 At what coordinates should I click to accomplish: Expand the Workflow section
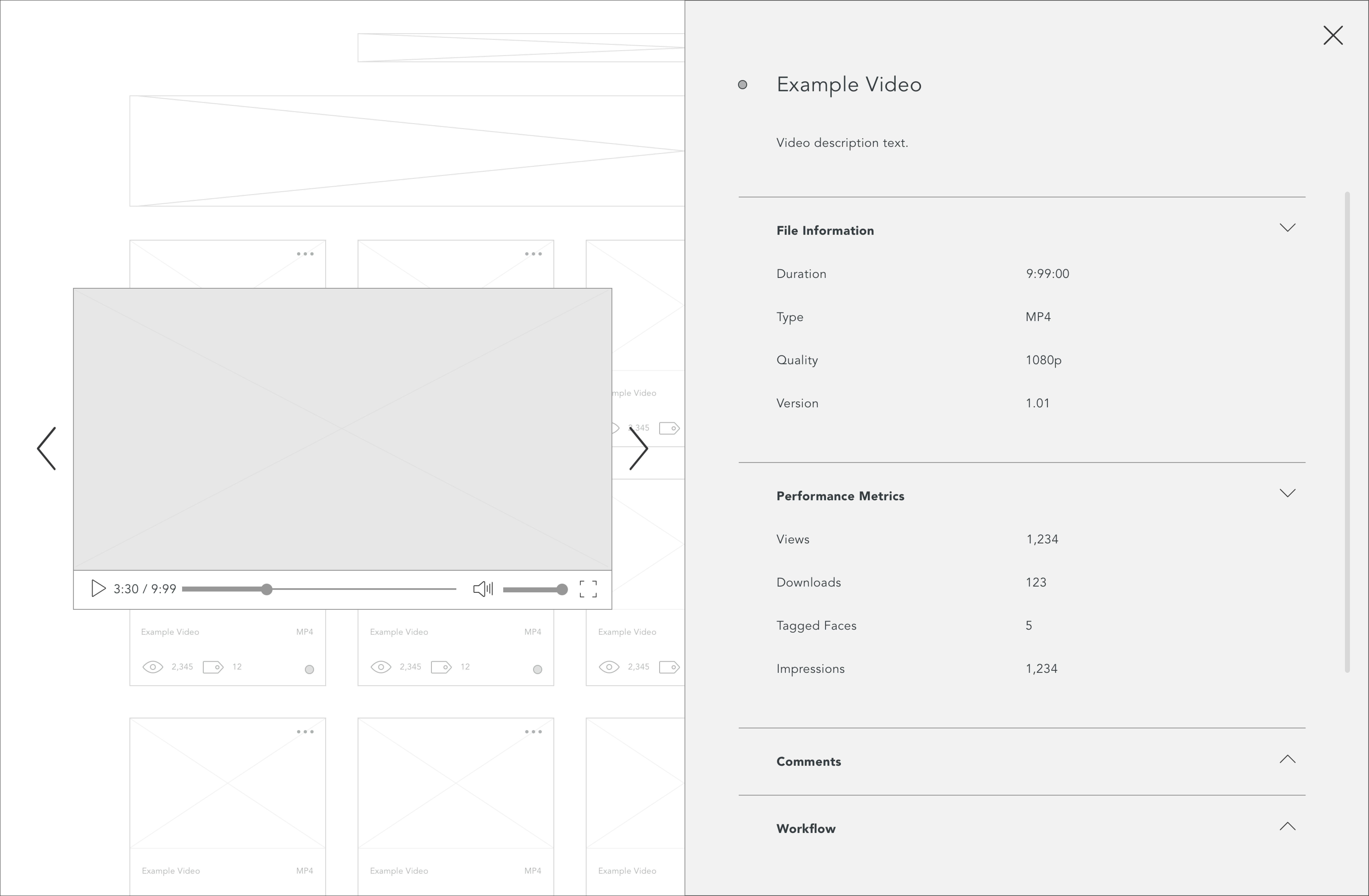1287,826
